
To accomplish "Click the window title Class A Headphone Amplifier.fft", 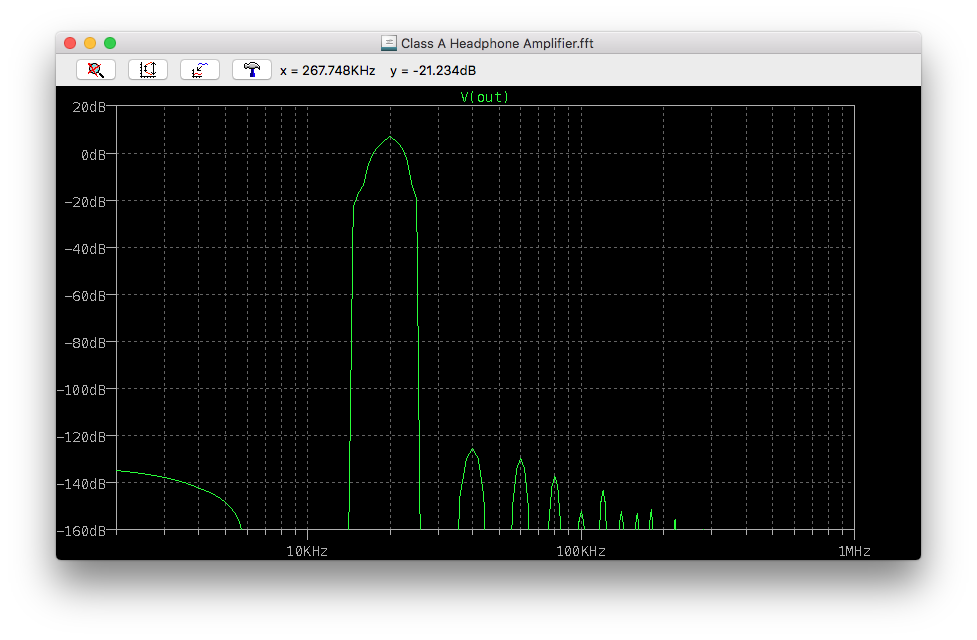I will [497, 44].
